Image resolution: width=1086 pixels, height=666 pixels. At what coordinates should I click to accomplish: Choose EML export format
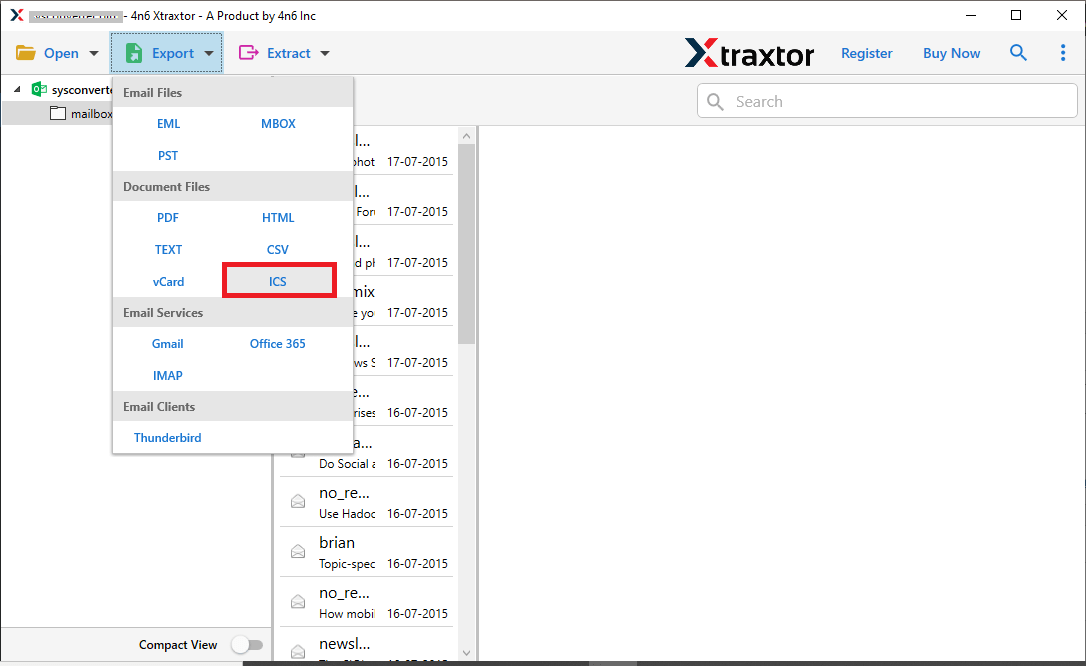pos(168,123)
